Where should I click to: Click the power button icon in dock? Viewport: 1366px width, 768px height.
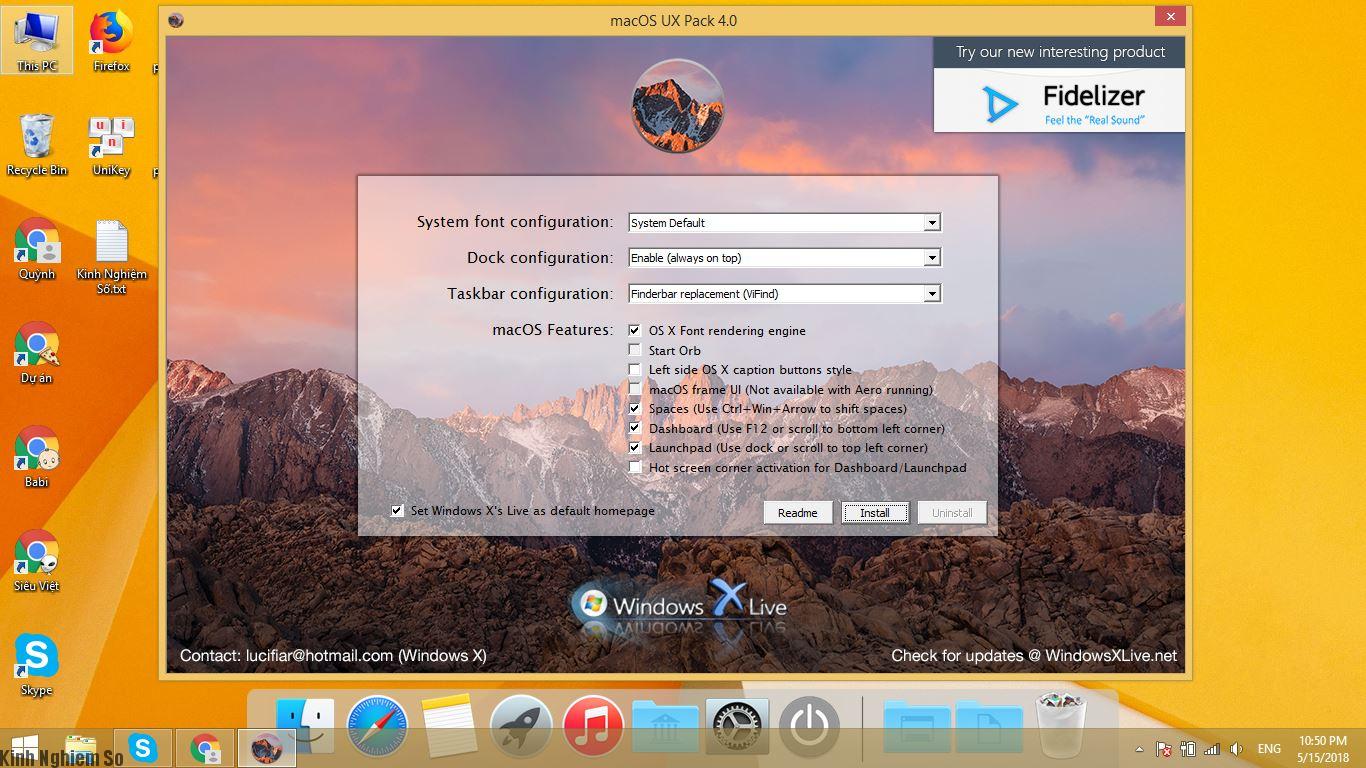[808, 726]
